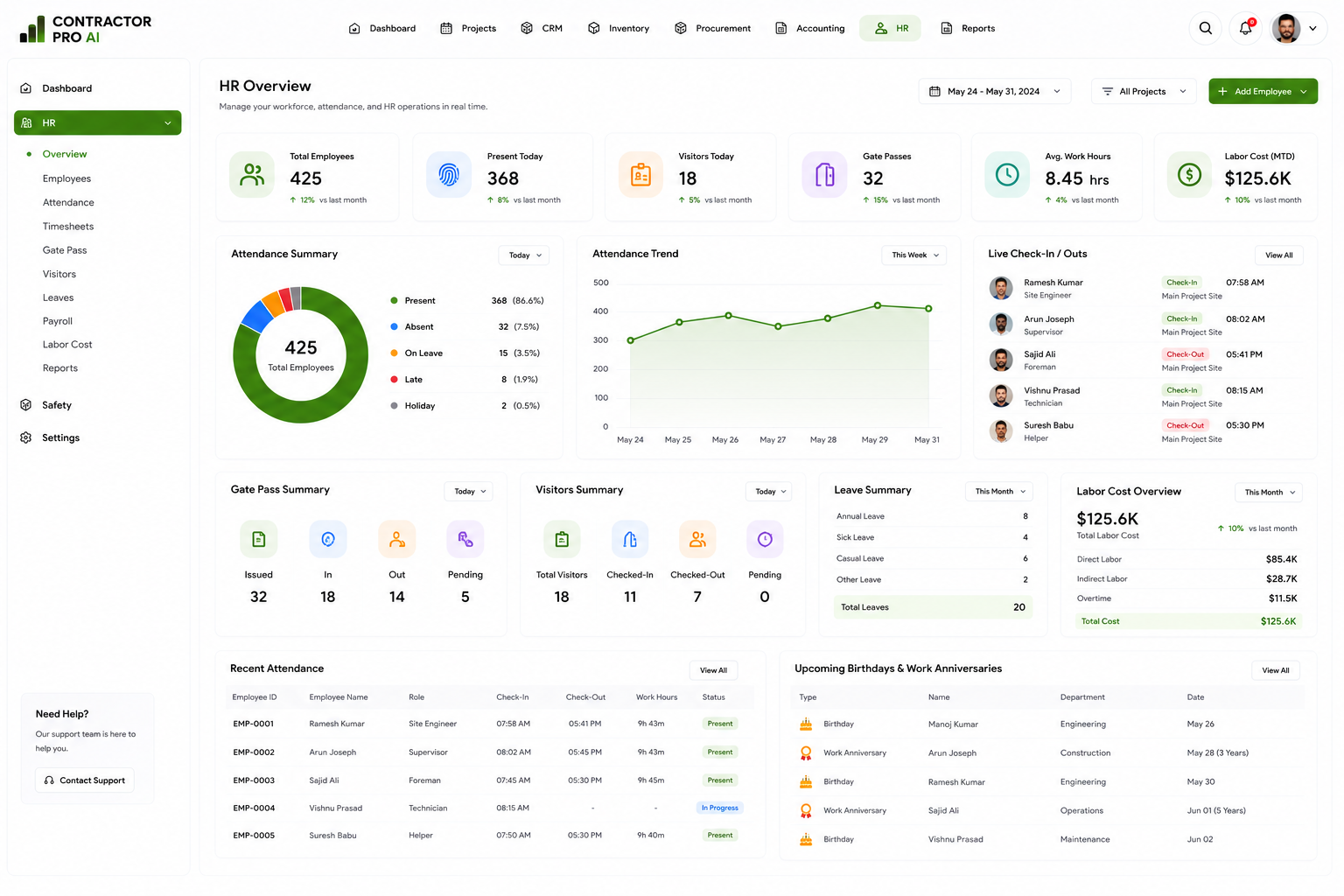Open Timesheets in the HR submenu
The image size is (1344, 896).
tap(68, 227)
